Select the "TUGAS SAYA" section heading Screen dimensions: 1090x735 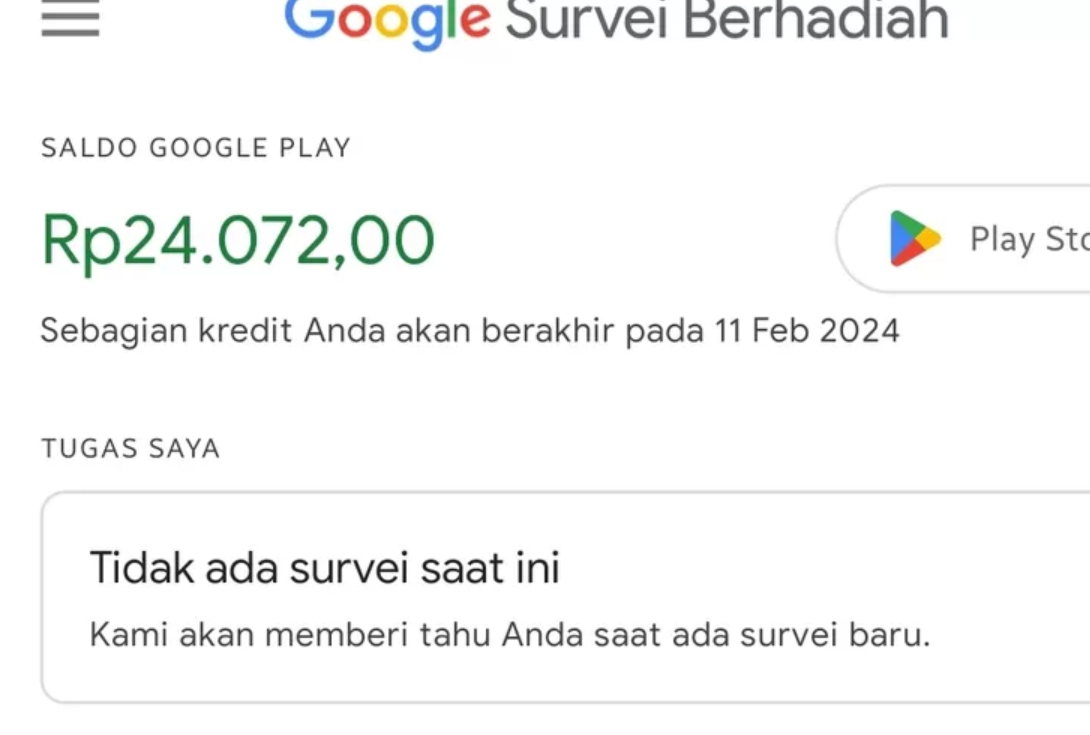click(x=130, y=448)
